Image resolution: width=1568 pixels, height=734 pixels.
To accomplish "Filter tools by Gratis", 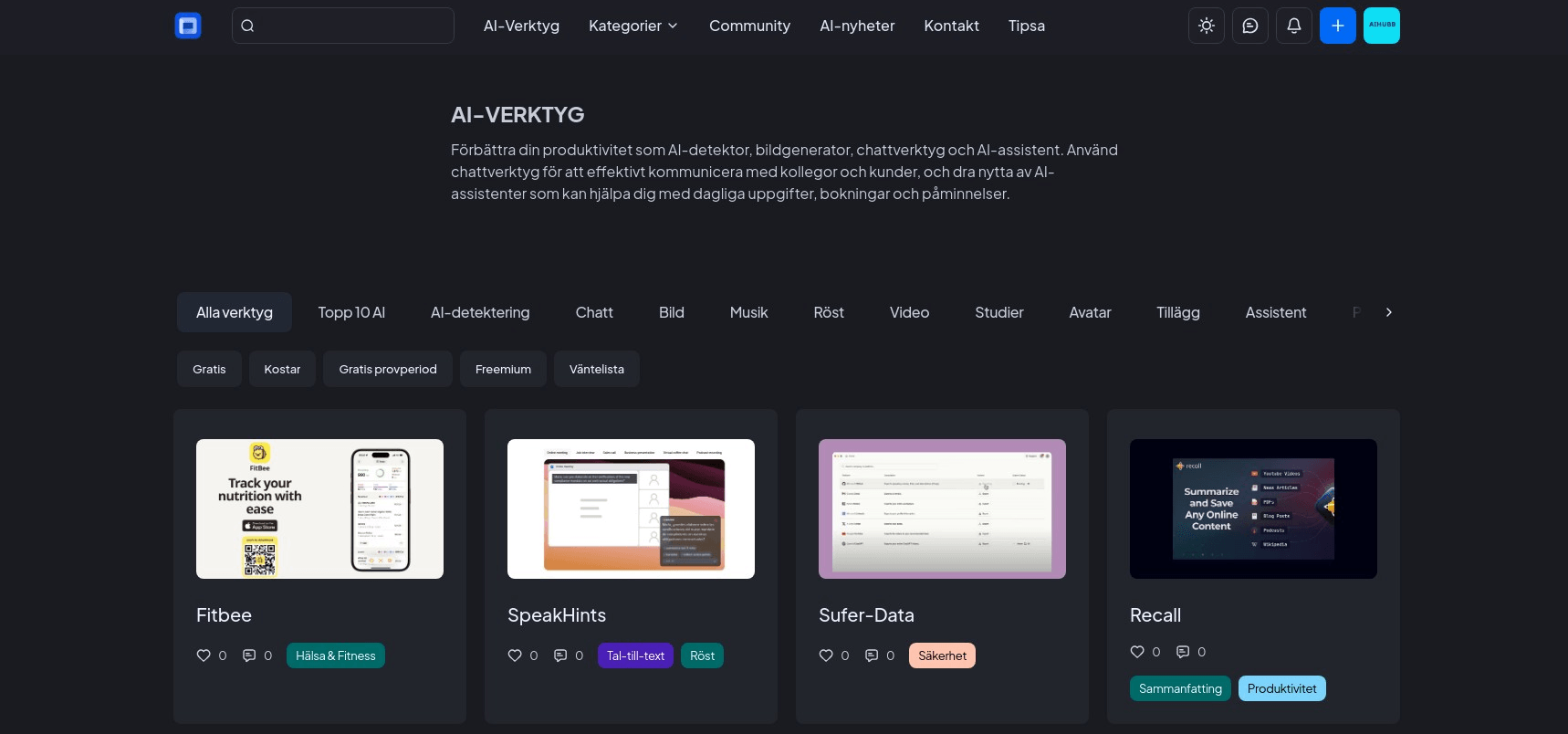I will (209, 369).
